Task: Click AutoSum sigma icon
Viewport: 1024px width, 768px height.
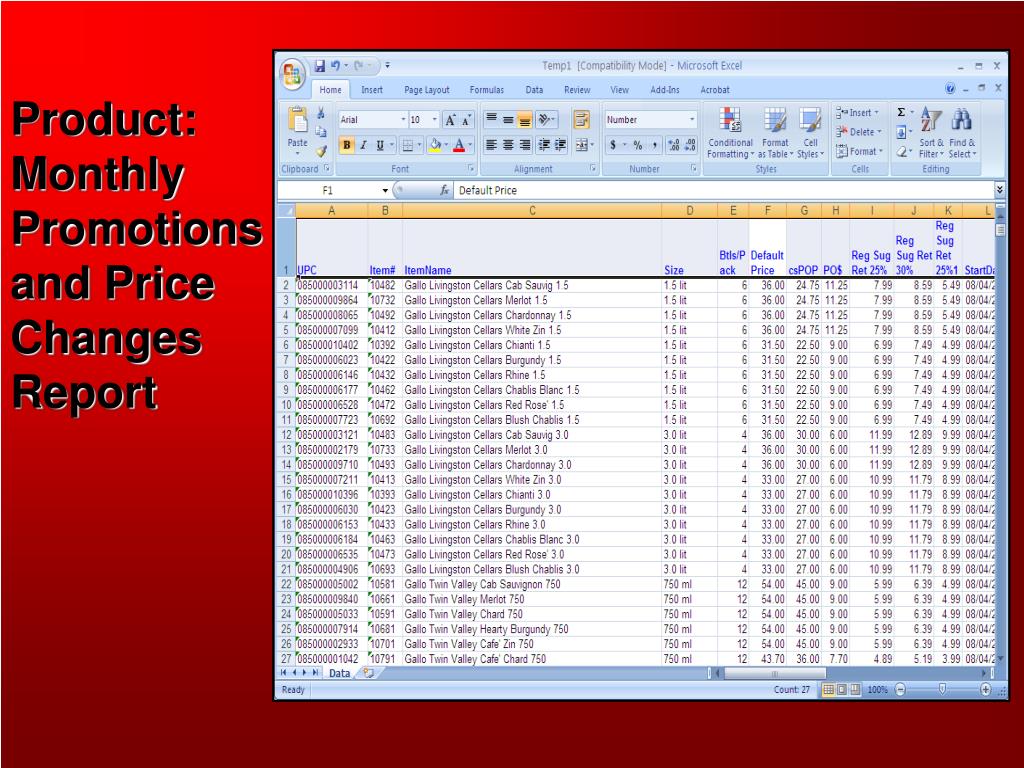Action: pyautogui.click(x=901, y=112)
